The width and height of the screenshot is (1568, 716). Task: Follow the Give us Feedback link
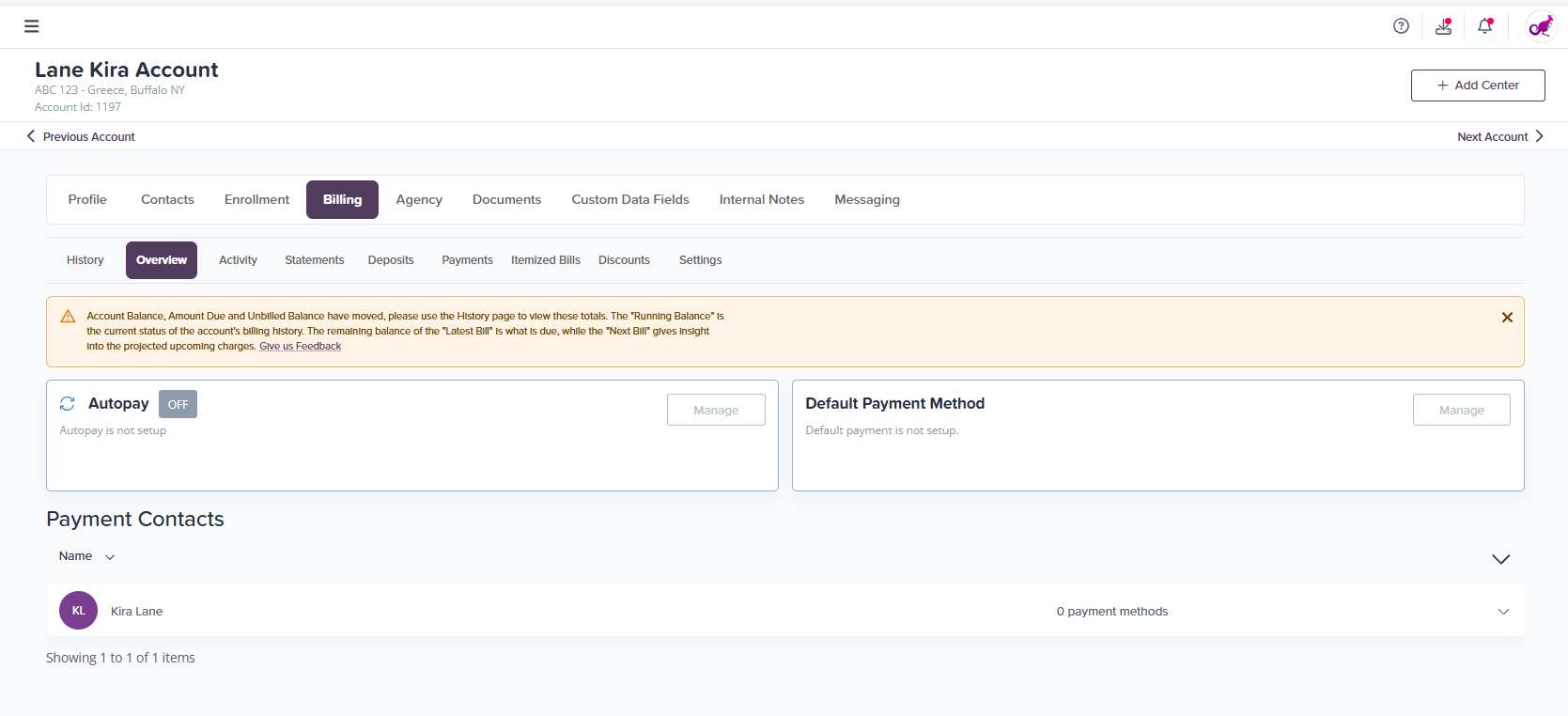pyautogui.click(x=300, y=347)
